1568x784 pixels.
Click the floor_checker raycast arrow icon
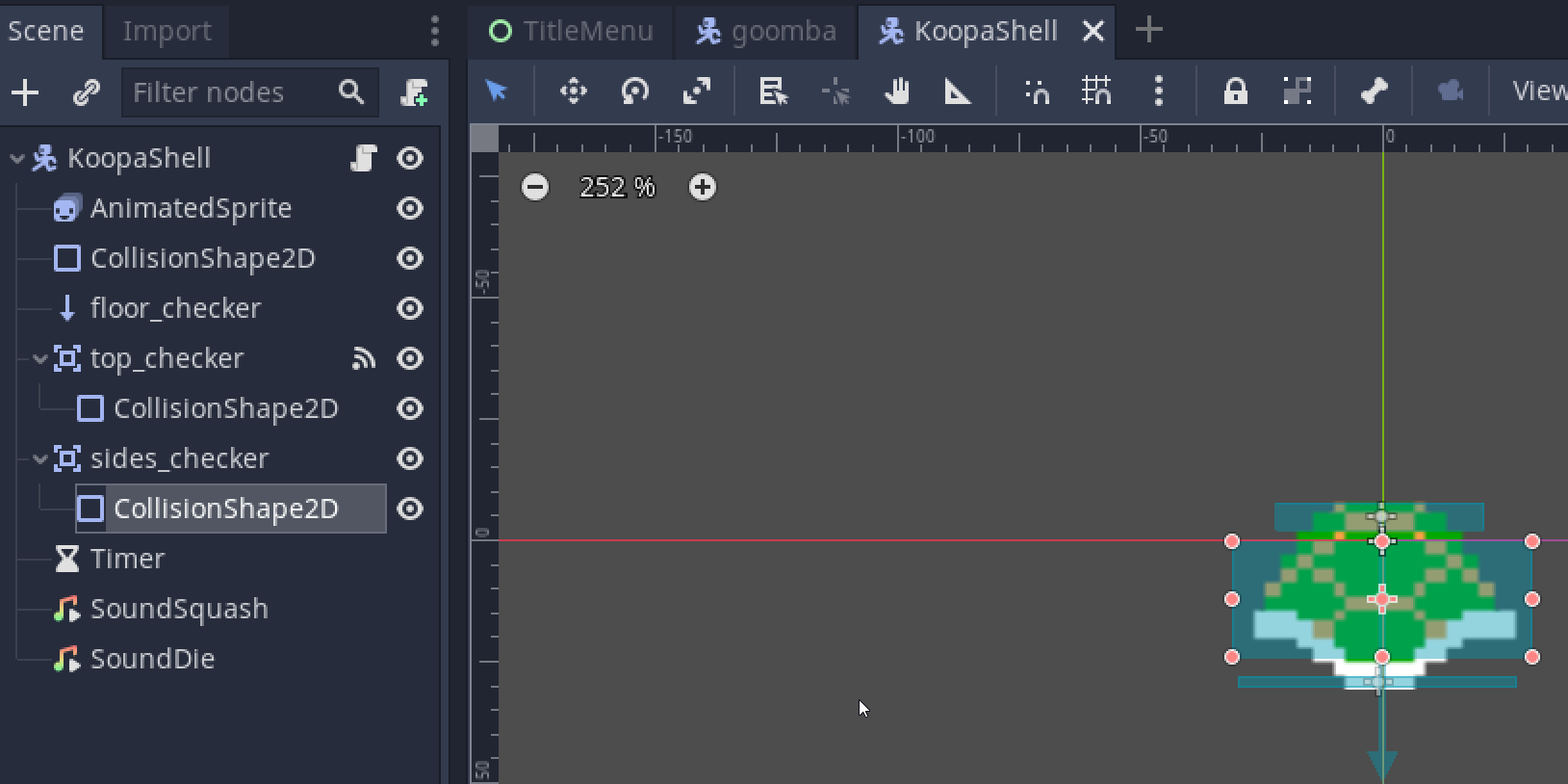pyautogui.click(x=66, y=308)
